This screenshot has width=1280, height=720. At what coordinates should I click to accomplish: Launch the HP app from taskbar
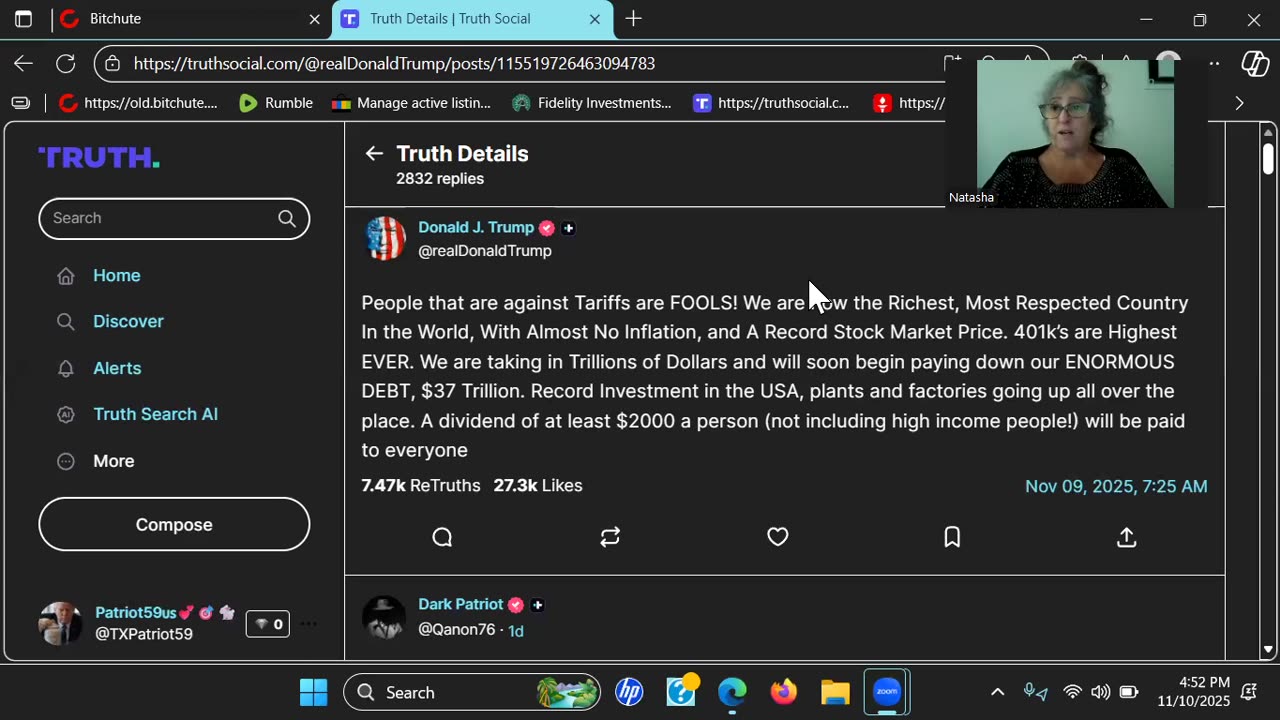pos(629,692)
